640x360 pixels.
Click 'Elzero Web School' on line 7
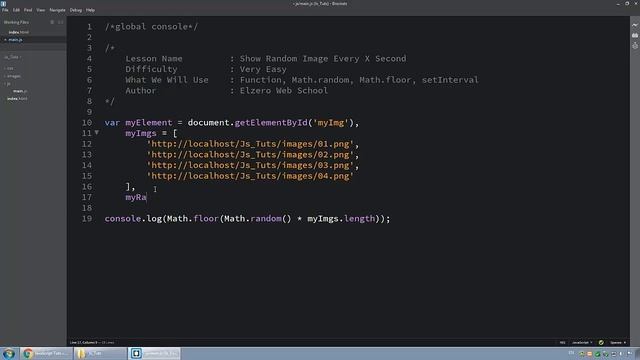click(x=284, y=91)
